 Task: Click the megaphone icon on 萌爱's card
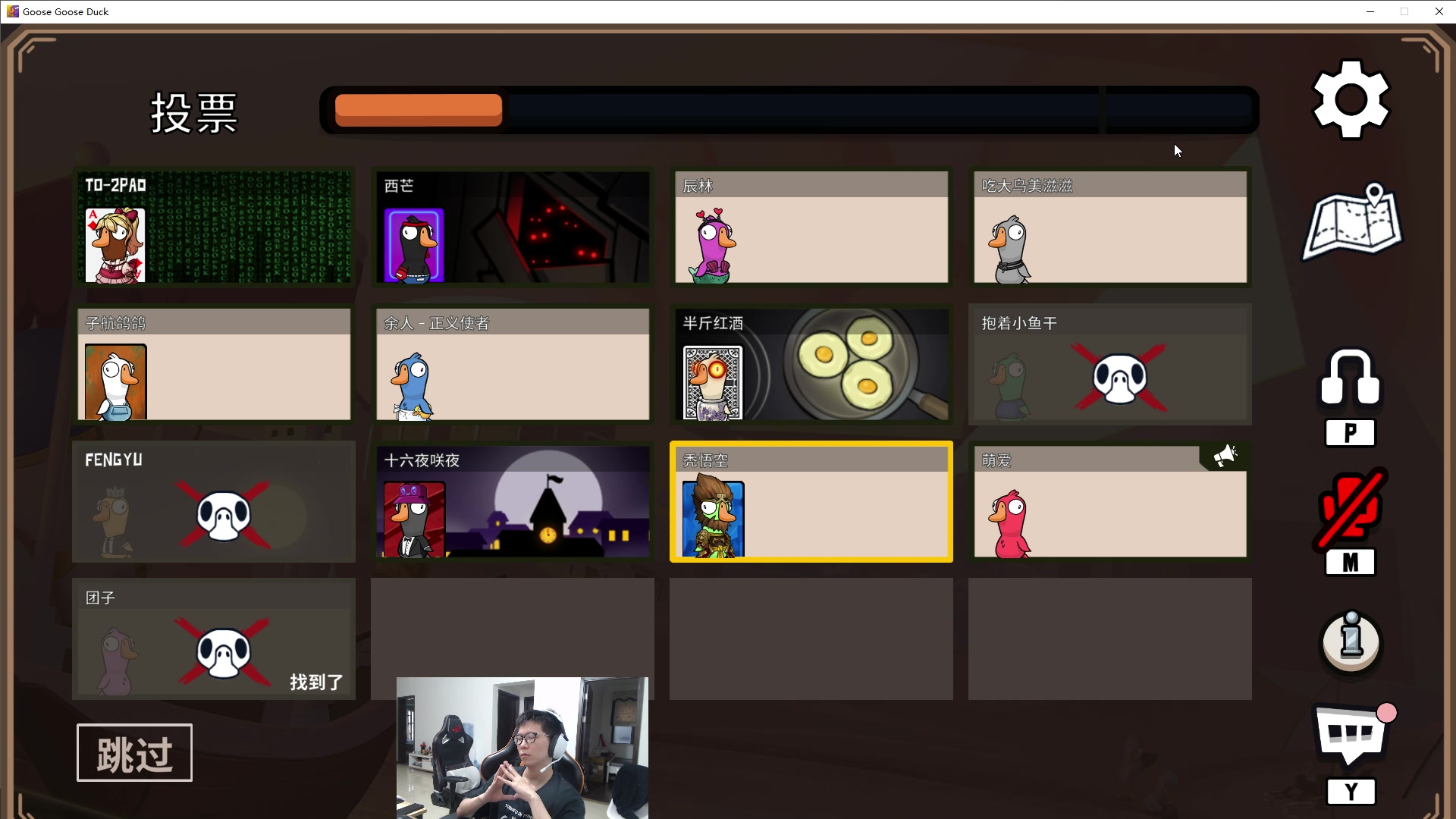[1224, 457]
